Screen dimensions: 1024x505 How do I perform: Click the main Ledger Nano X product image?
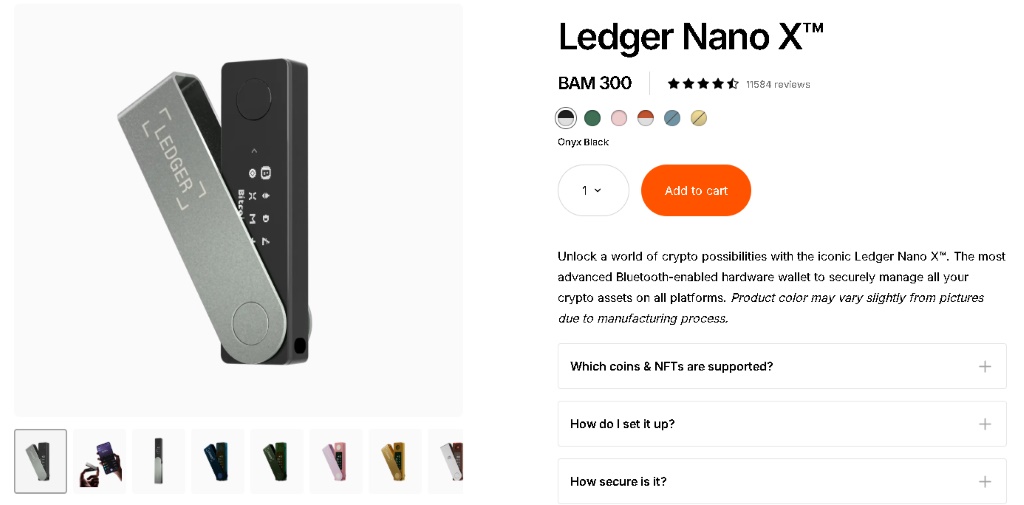point(238,210)
